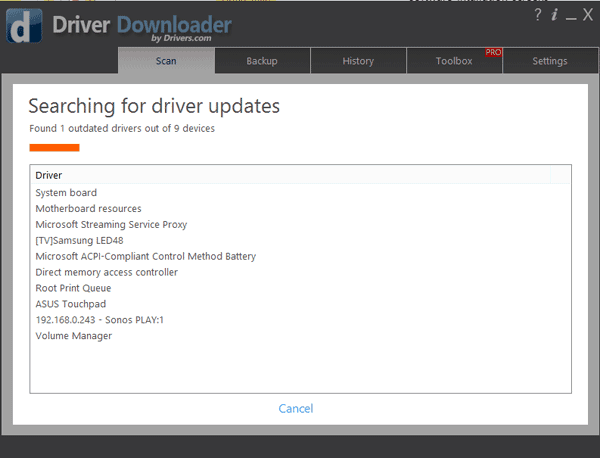600x458 pixels.
Task: Open the Backup tab
Action: [262, 60]
